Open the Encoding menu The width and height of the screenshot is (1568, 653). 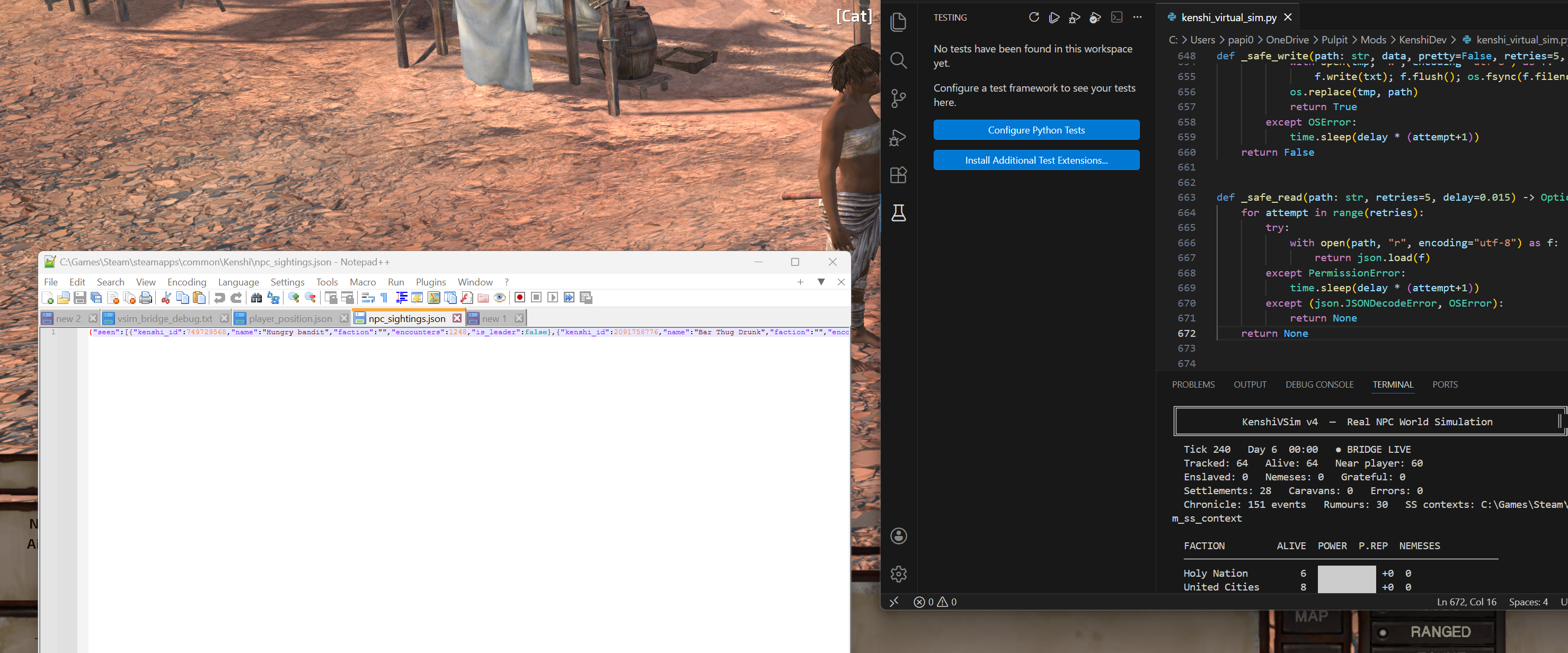[186, 282]
